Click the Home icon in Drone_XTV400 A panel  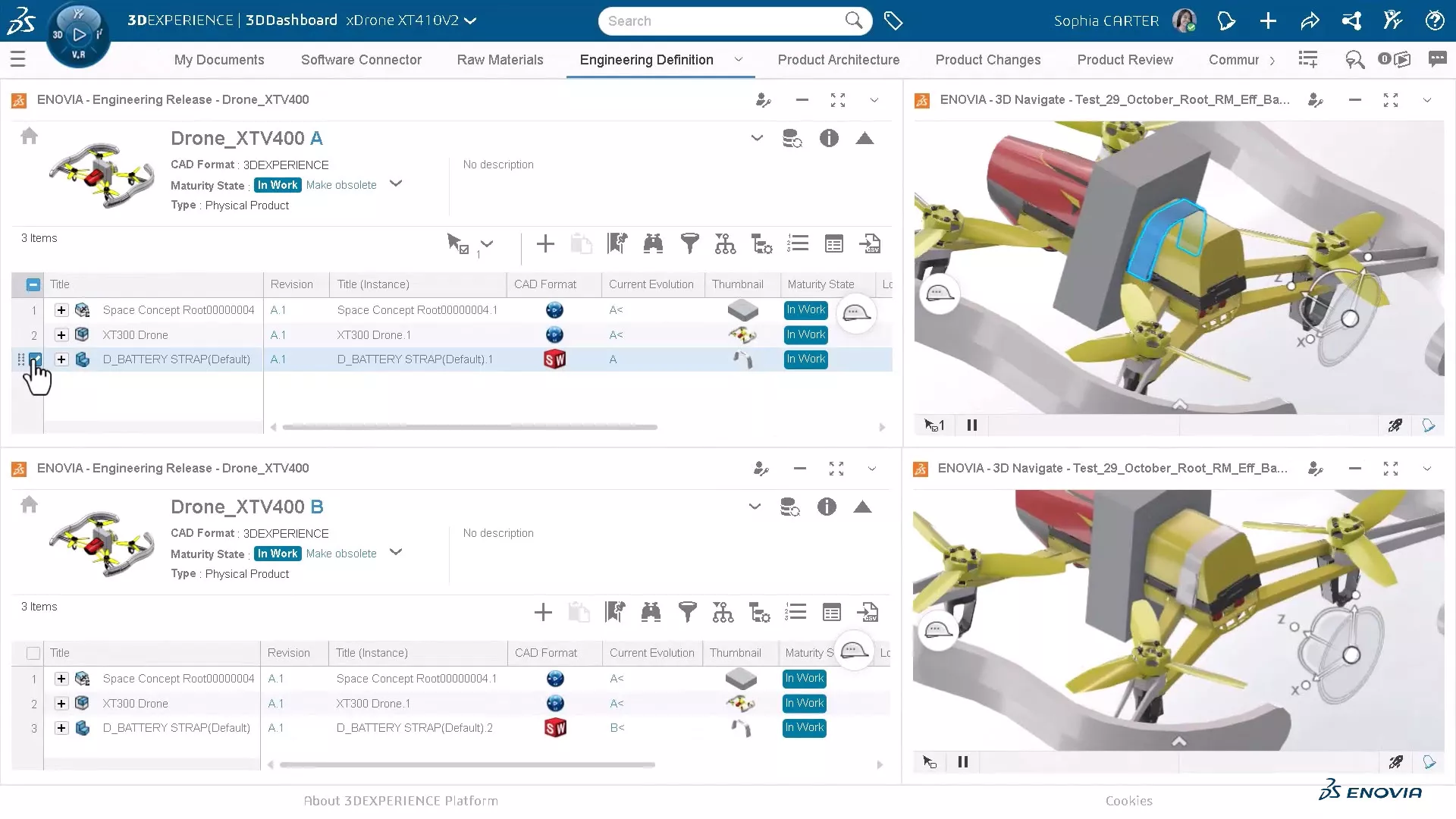(x=29, y=136)
